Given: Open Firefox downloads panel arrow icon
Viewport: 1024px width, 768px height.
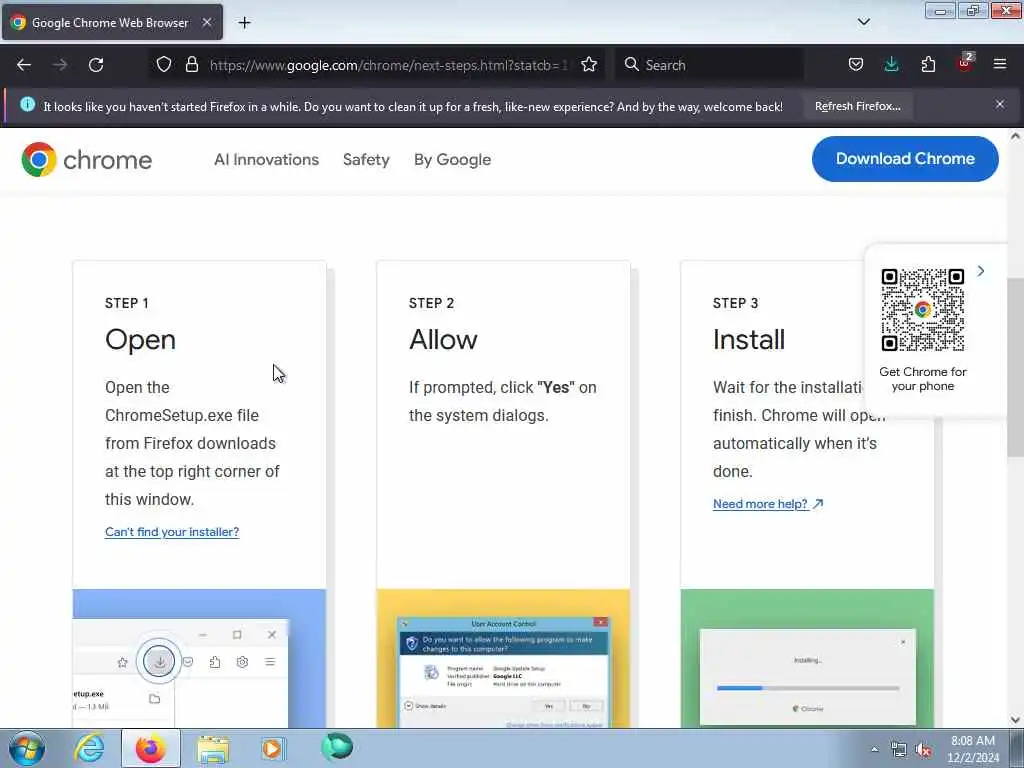Looking at the screenshot, I should click(x=891, y=65).
